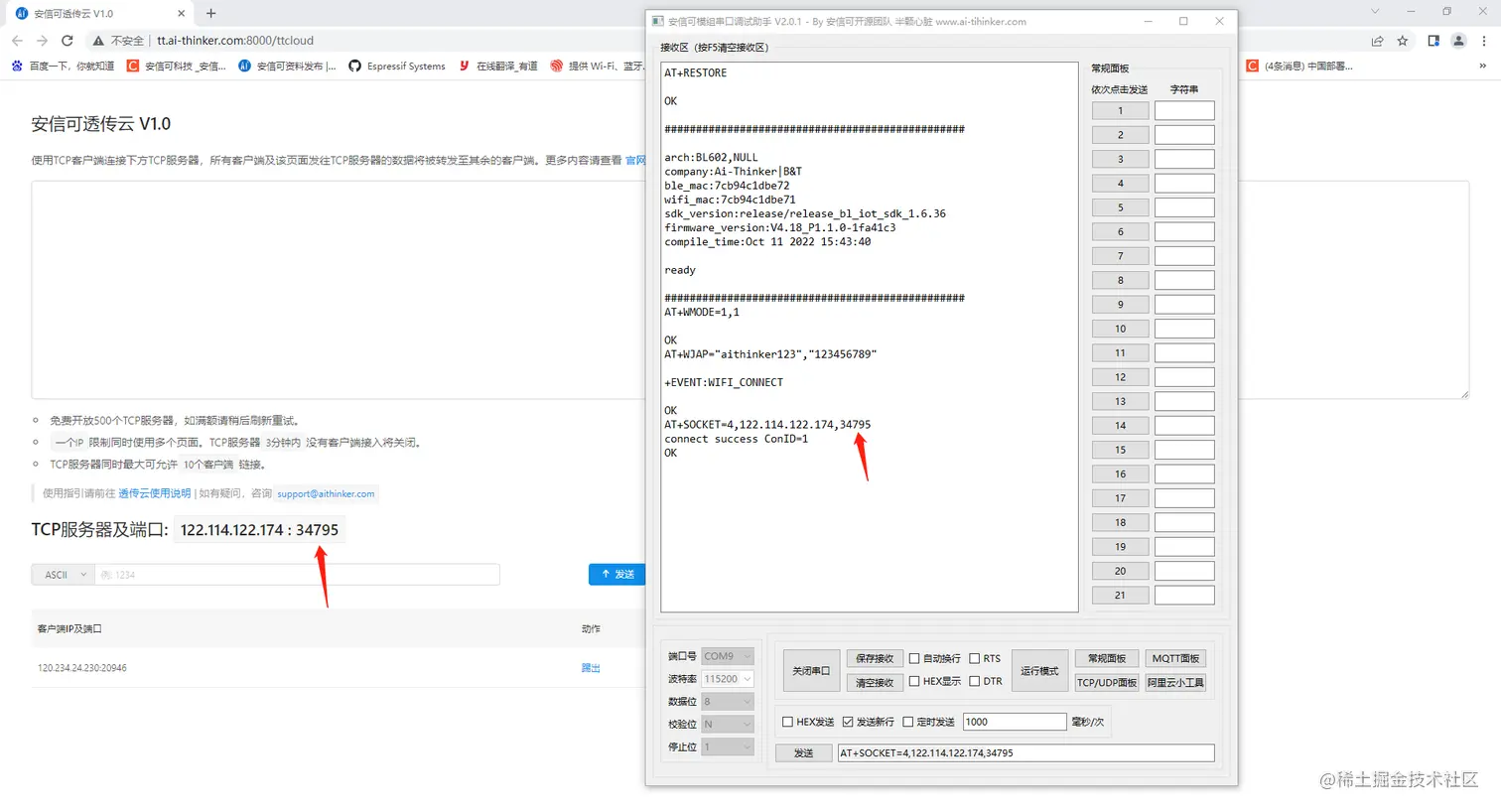Click the 清空接收 button
Image resolution: width=1501 pixels, height=812 pixels.
[x=875, y=683]
